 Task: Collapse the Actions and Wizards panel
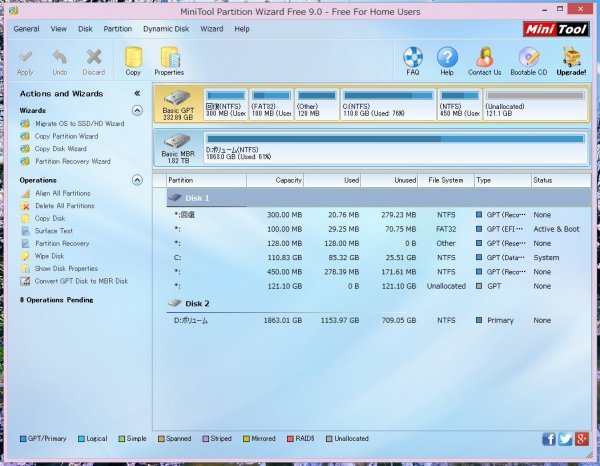tap(137, 93)
